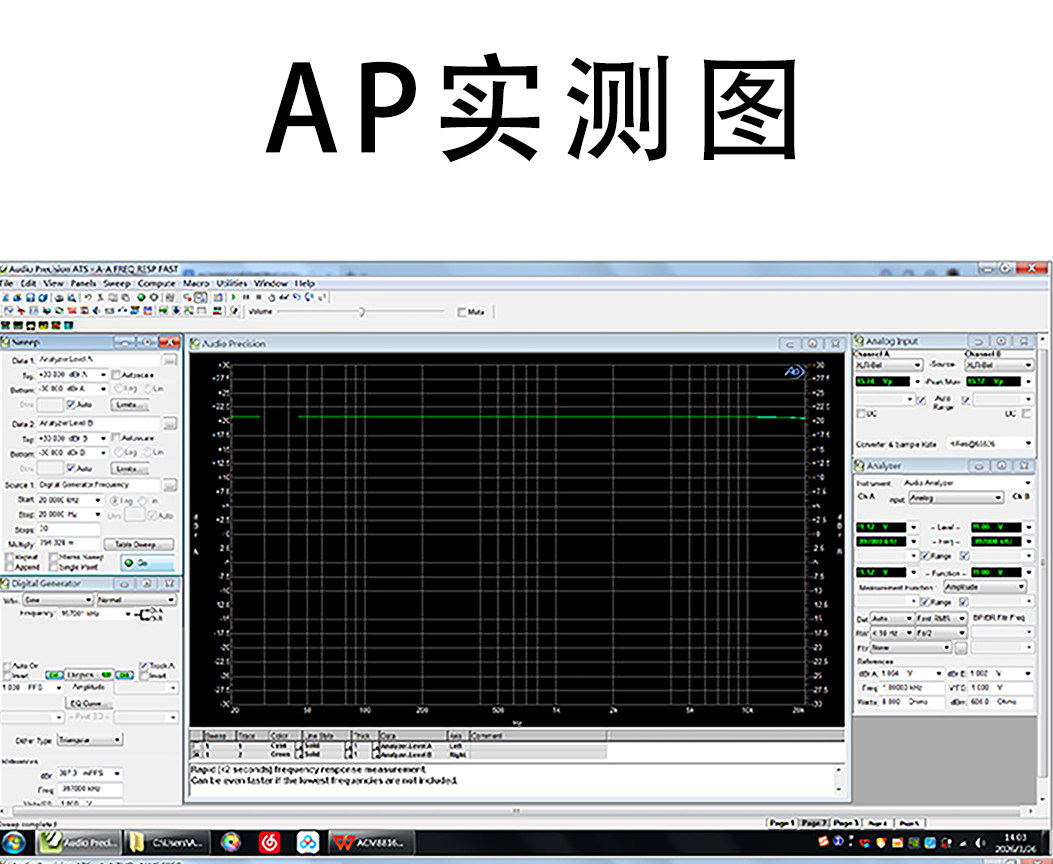
Task: Open Audio Precision from the taskbar
Action: (79, 842)
